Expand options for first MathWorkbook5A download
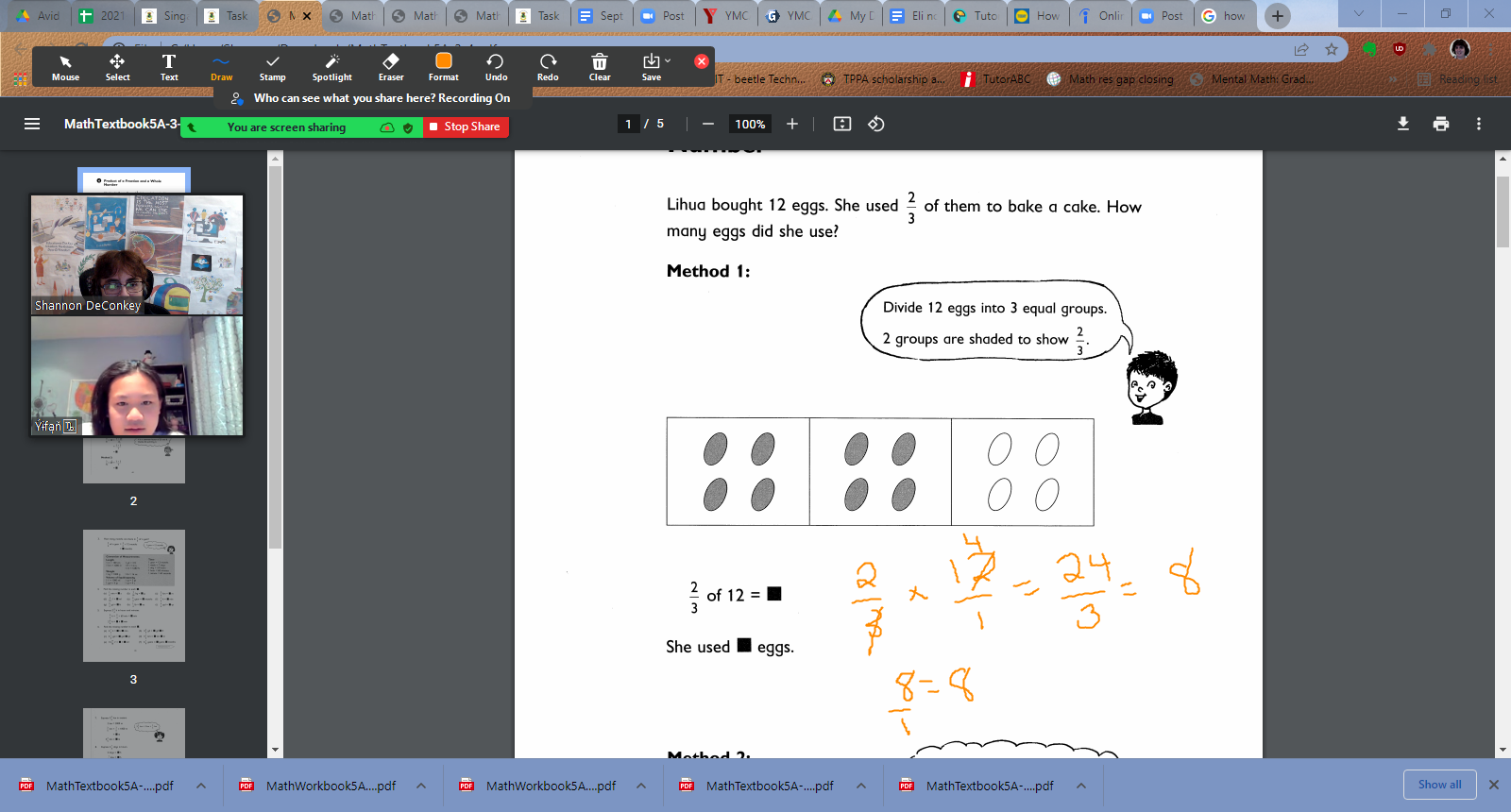This screenshot has height=812, width=1511. pyautogui.click(x=421, y=786)
